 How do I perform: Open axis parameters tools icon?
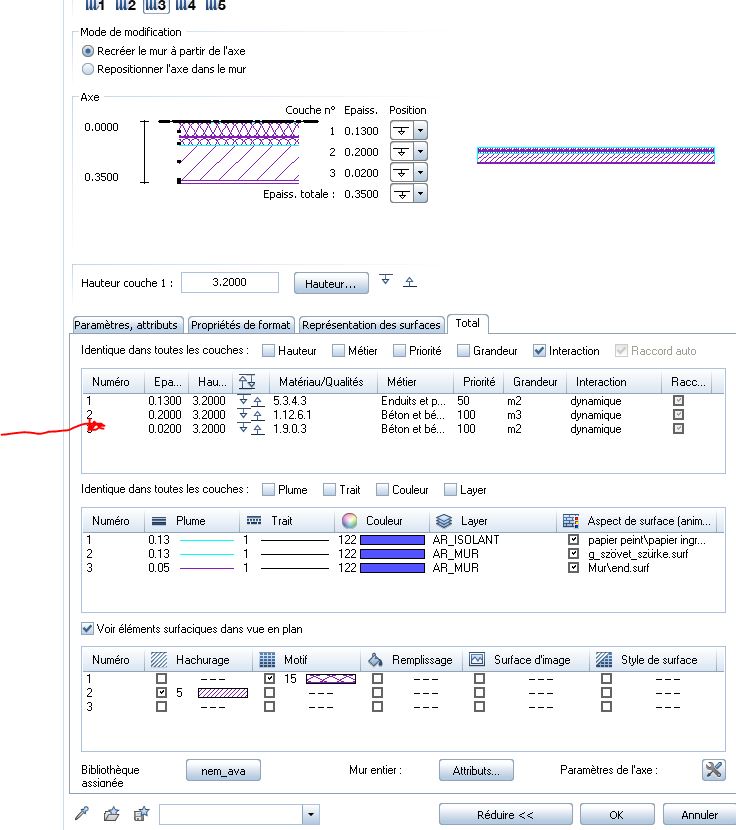(x=713, y=770)
